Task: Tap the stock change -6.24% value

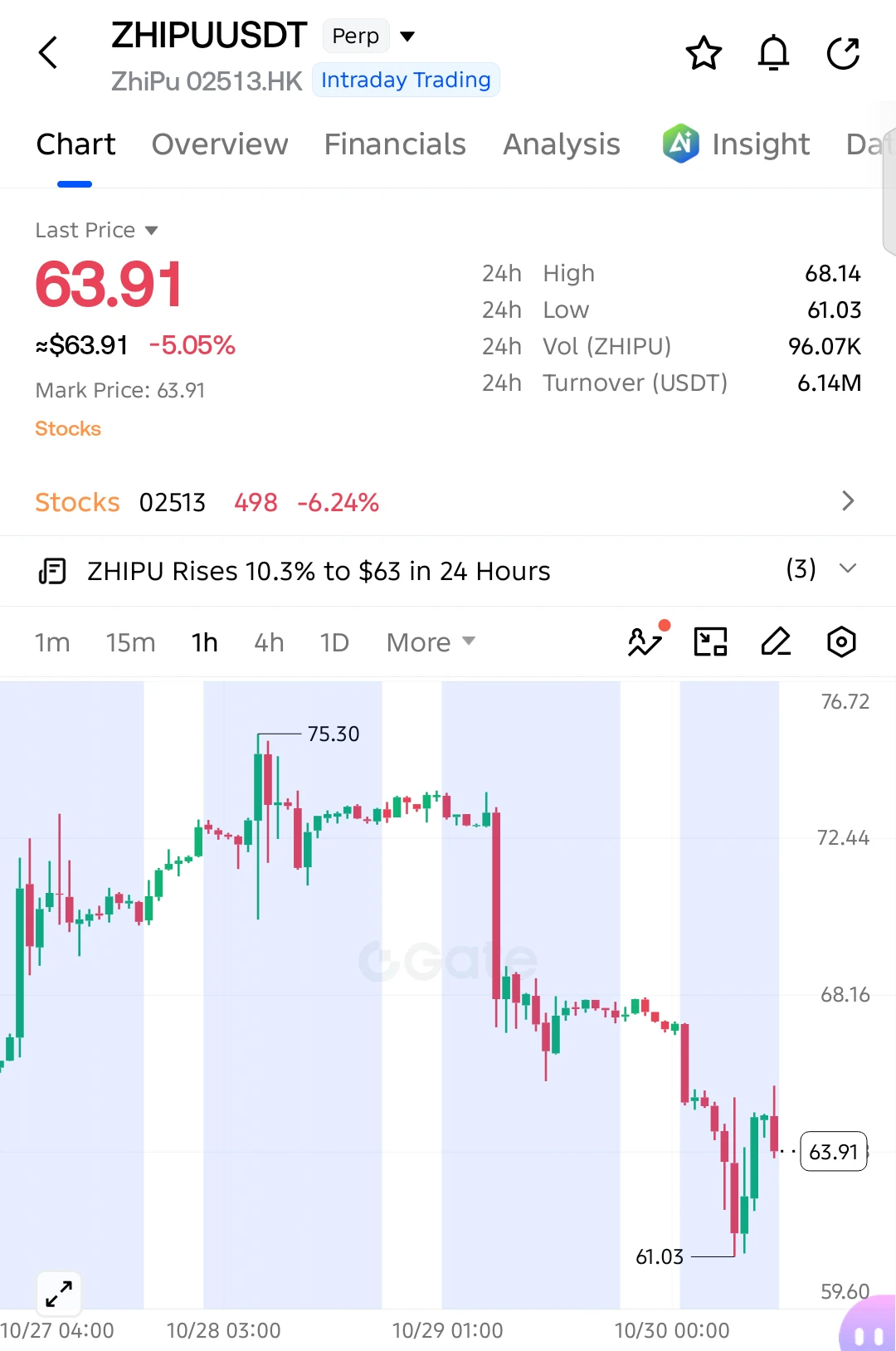Action: coord(338,502)
